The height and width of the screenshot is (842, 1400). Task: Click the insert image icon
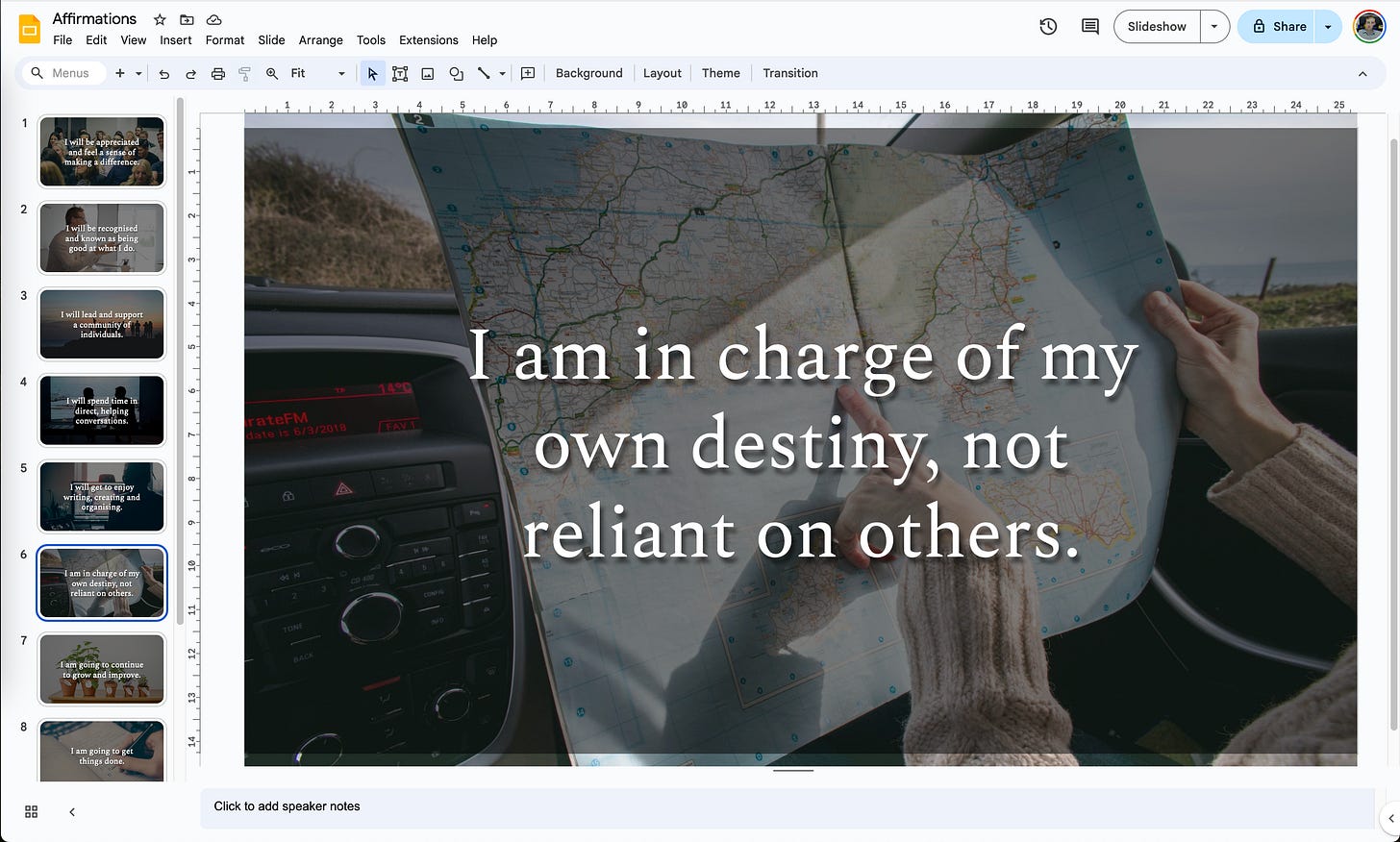(428, 74)
